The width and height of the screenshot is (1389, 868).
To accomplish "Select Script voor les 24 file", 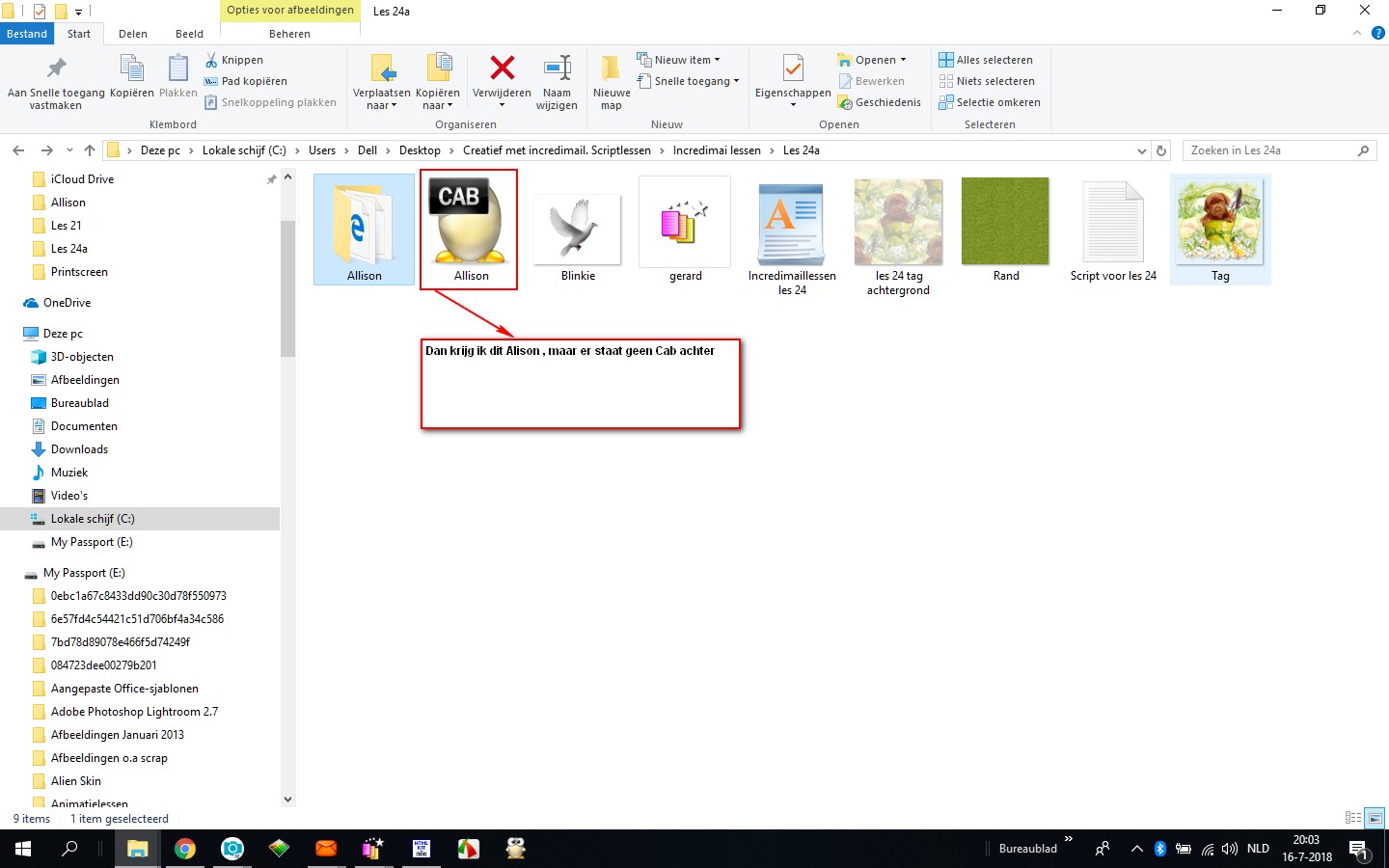I will [x=1113, y=230].
